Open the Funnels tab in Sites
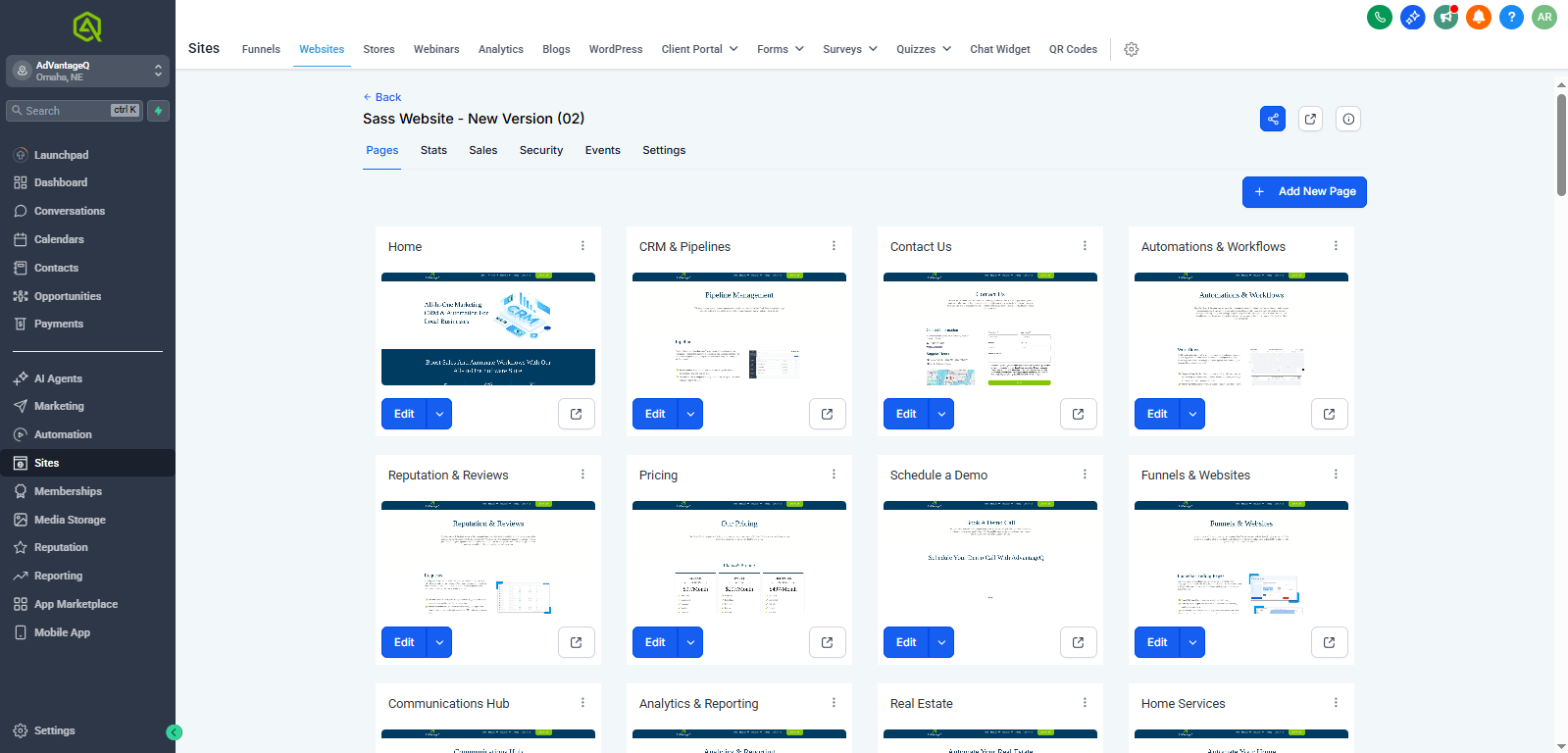This screenshot has height=753, width=1568. 261,49
